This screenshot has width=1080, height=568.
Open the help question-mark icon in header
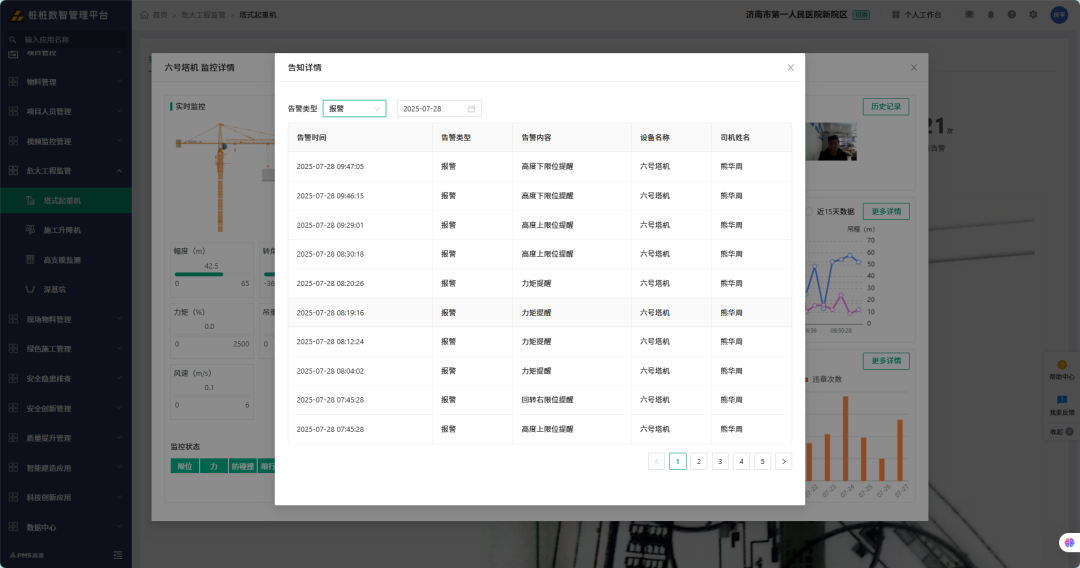(1012, 14)
